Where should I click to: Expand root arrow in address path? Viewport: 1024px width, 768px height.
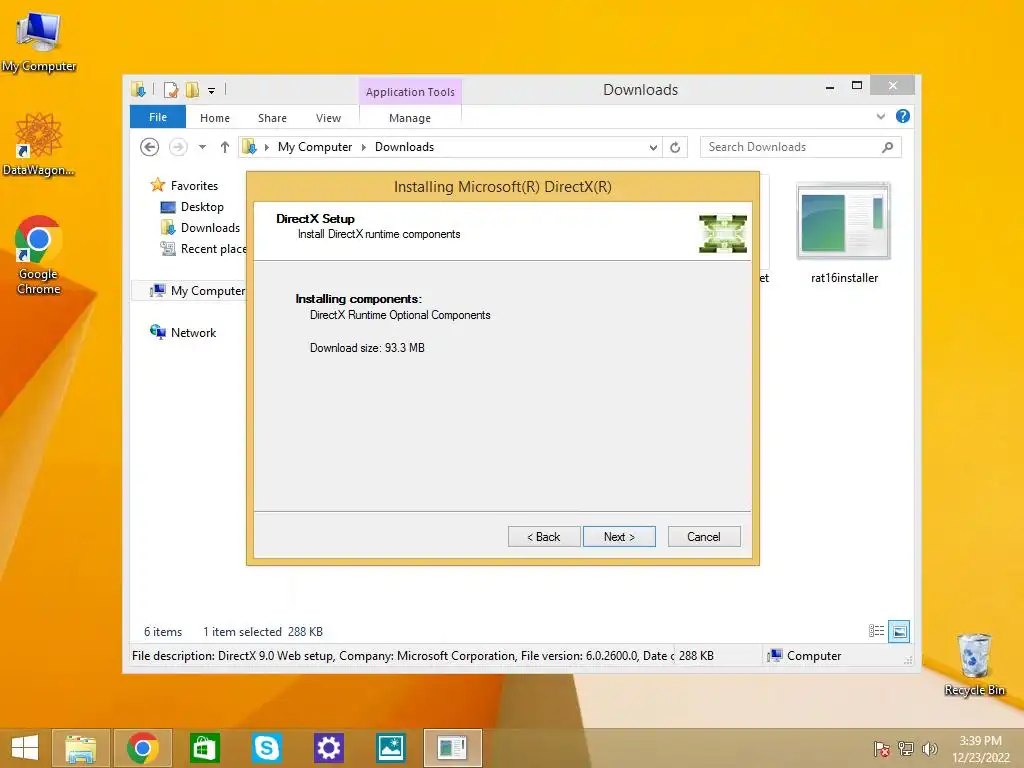266,148
